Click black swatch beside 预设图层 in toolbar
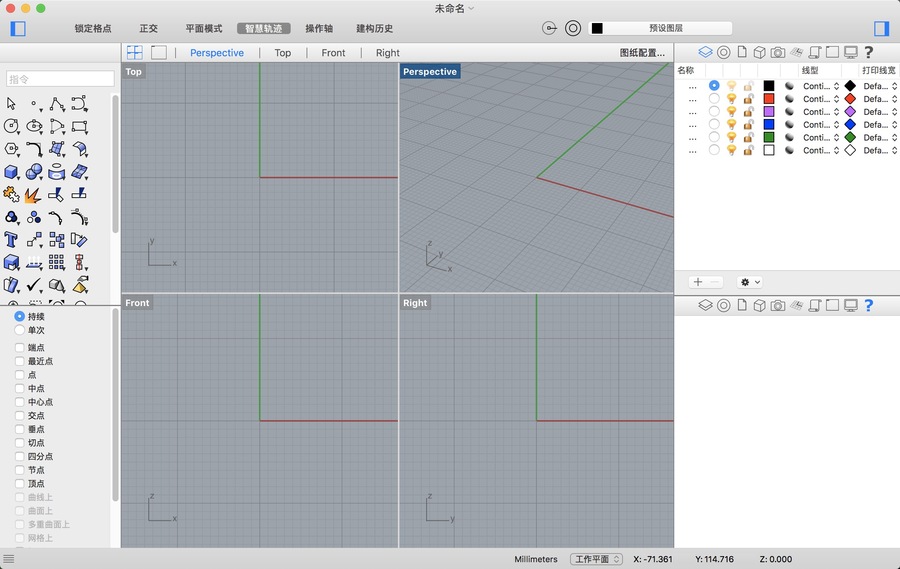 tap(598, 28)
